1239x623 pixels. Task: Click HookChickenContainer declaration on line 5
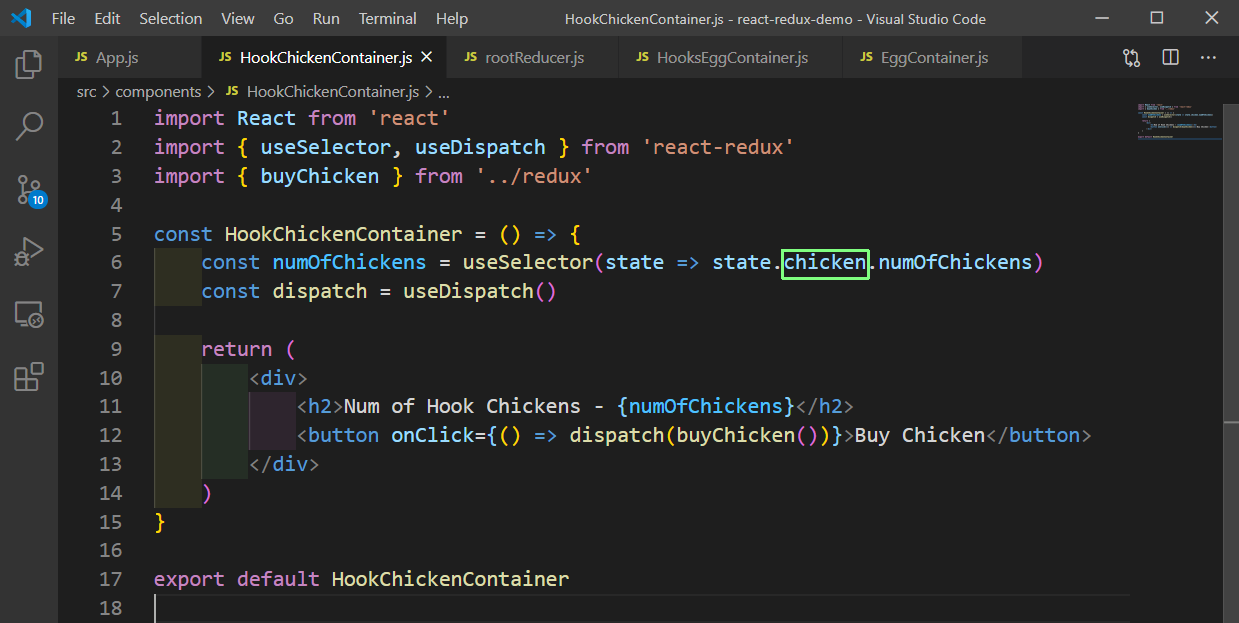click(343, 234)
